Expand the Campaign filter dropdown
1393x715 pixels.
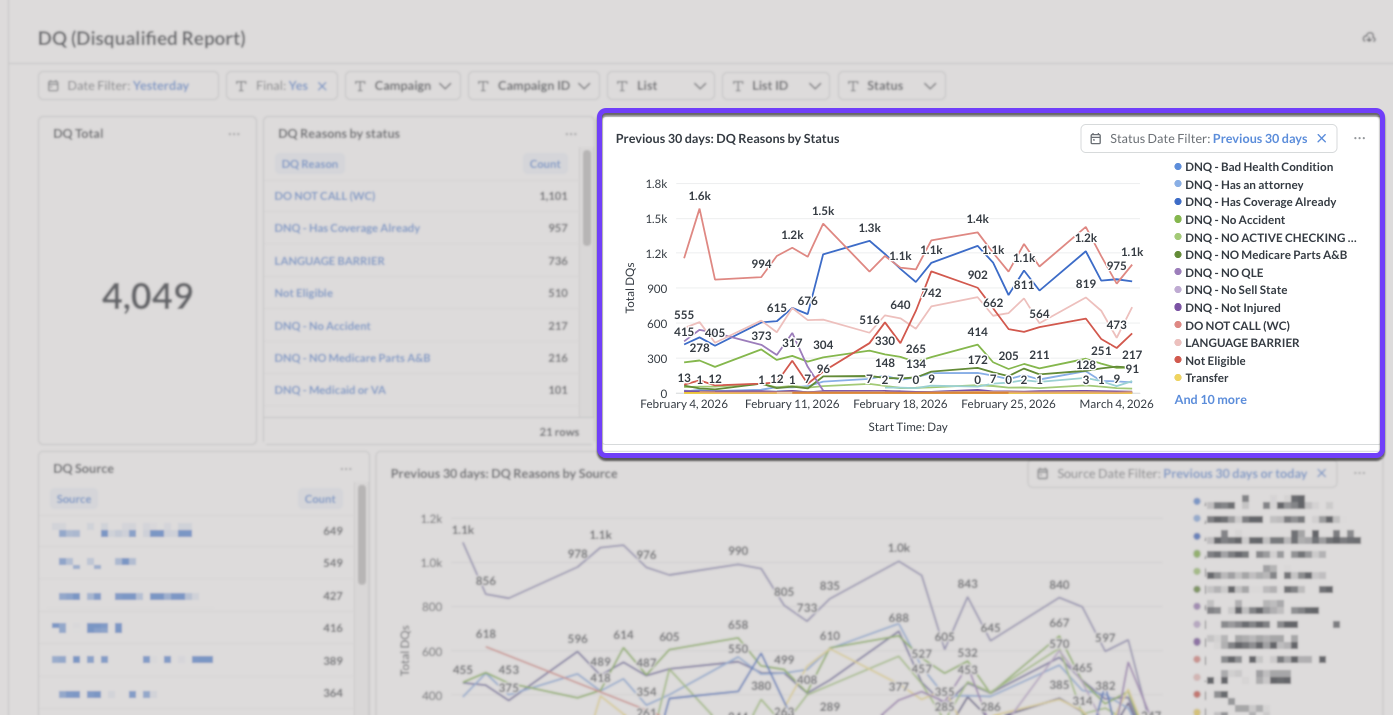(403, 86)
